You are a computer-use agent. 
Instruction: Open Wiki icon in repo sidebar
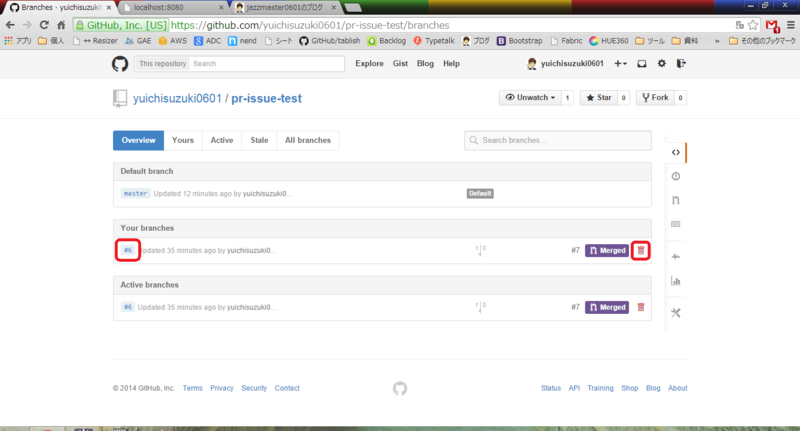(676, 224)
